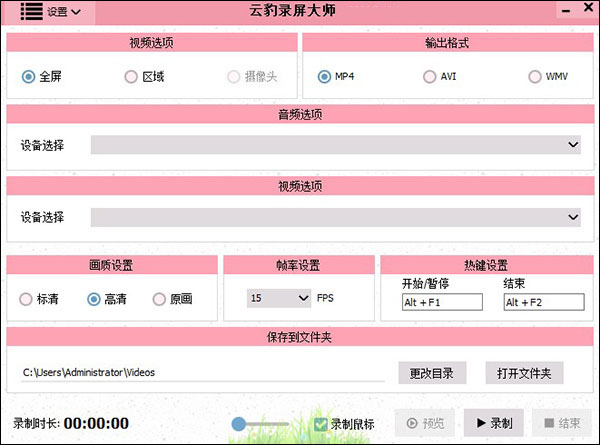
Task: Click the blue slider handle at bottom
Action: (x=239, y=424)
